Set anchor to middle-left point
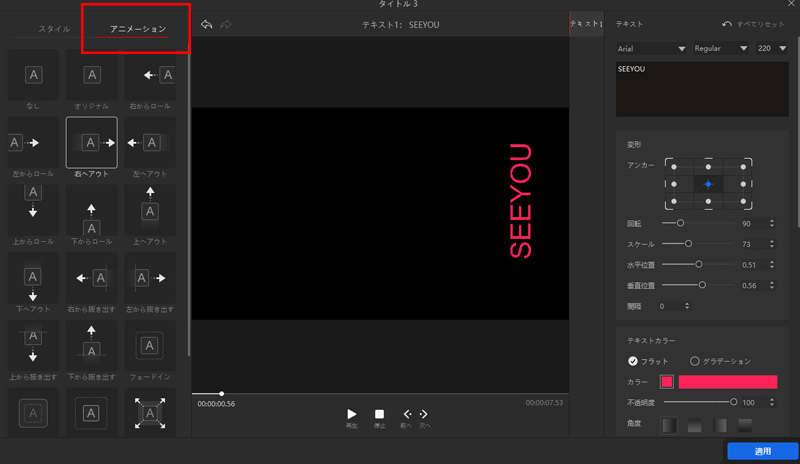The height and width of the screenshot is (464, 800). tap(674, 184)
